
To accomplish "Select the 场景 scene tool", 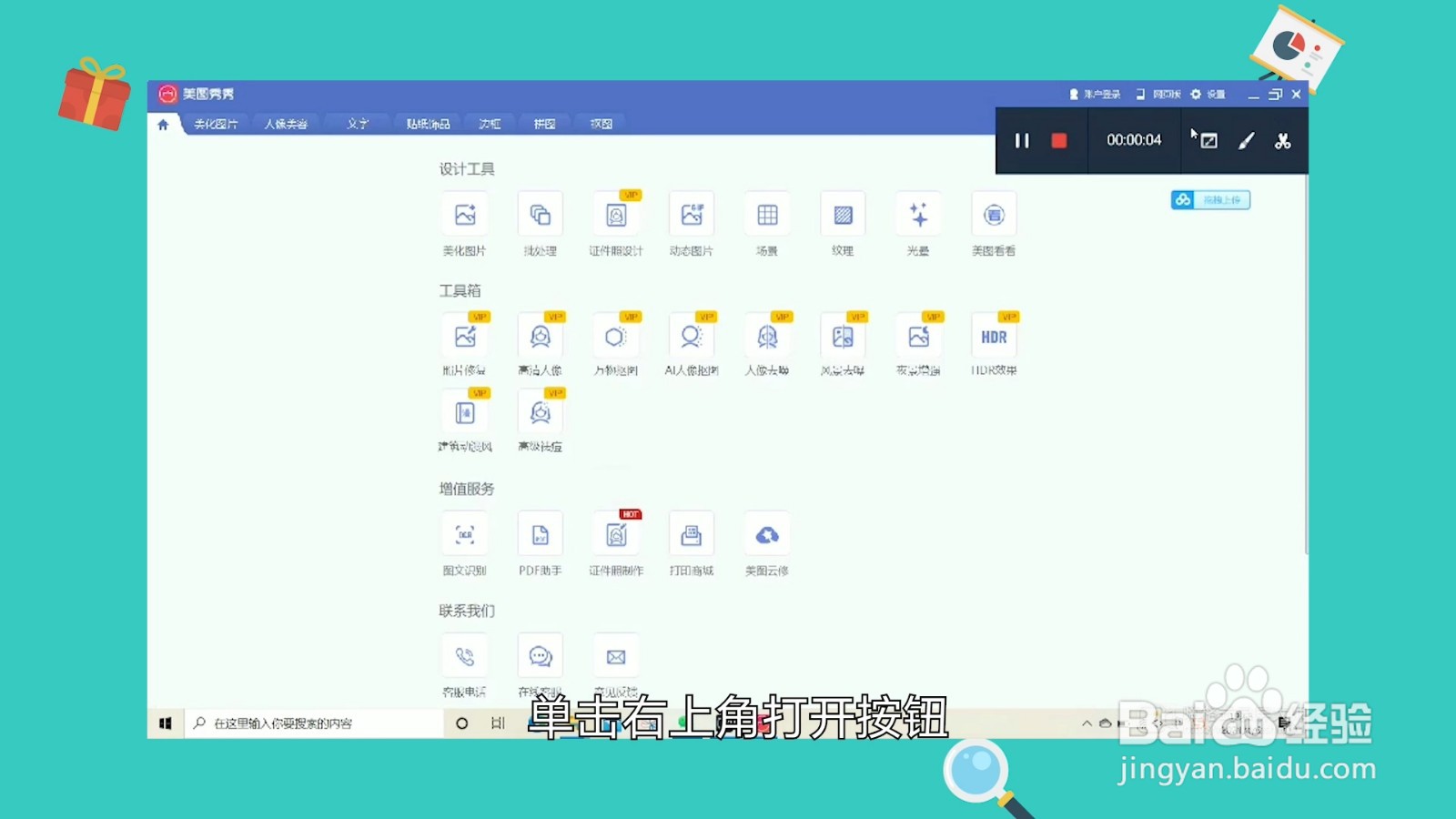I will tap(767, 216).
